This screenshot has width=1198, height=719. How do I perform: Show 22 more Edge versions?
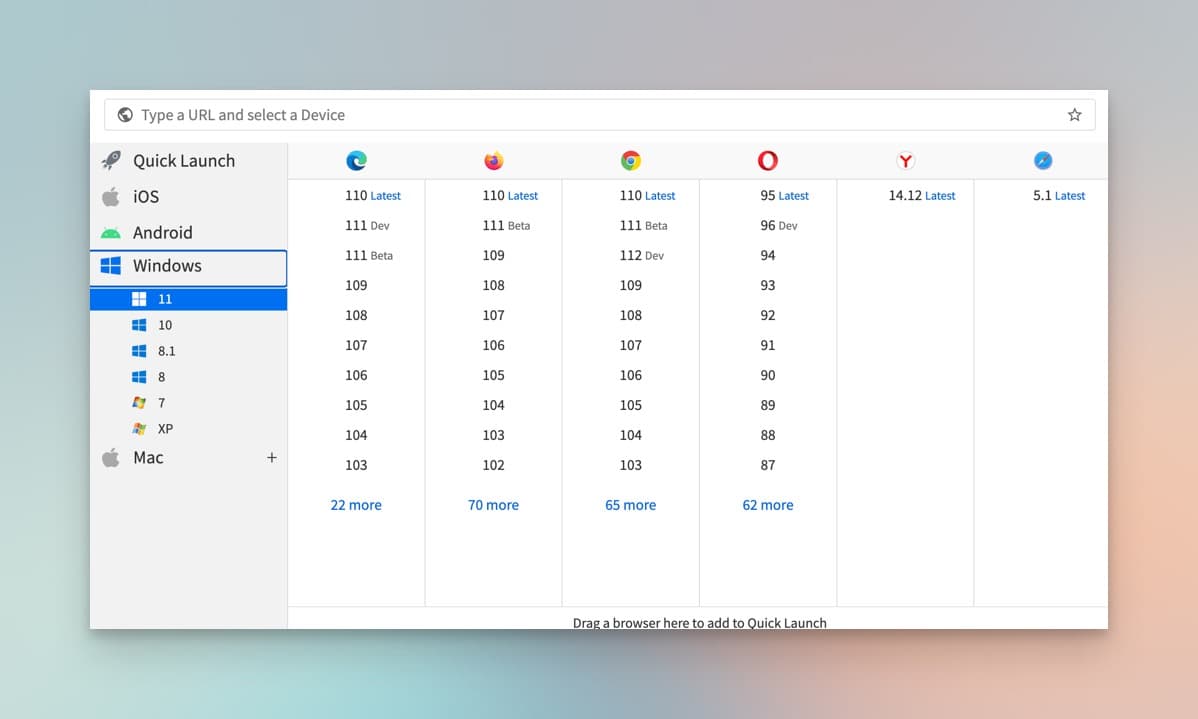pyautogui.click(x=356, y=505)
